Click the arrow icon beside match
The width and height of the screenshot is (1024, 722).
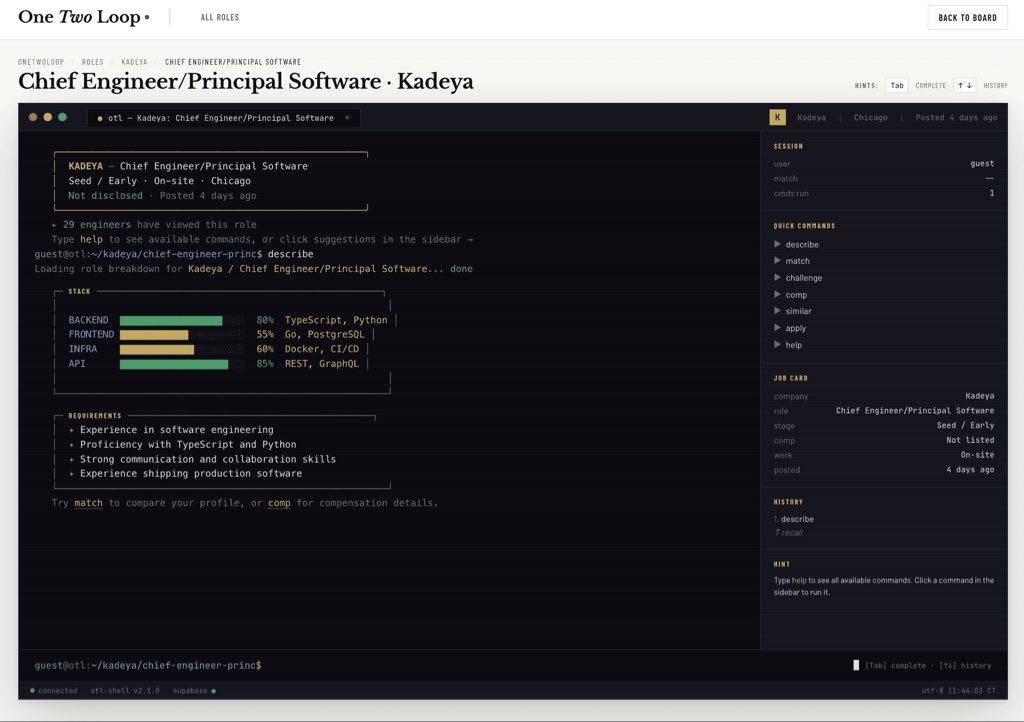(777, 260)
